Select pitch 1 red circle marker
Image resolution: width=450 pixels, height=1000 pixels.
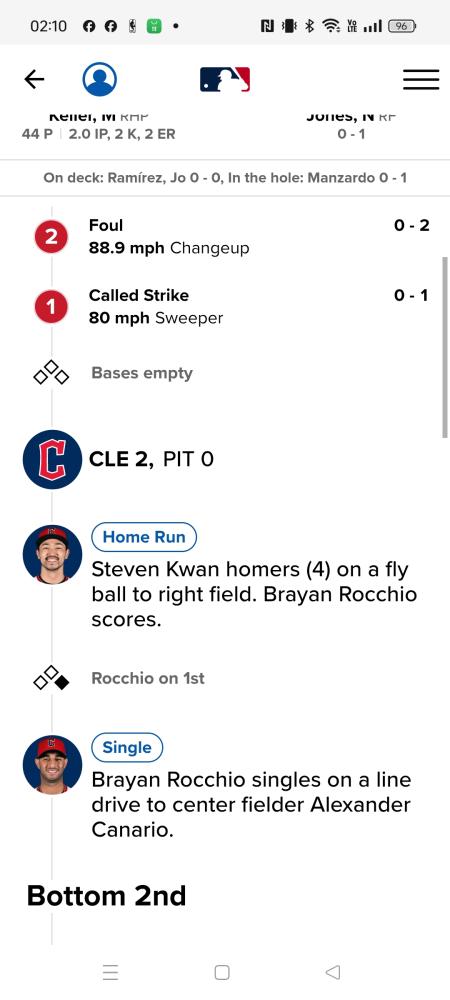pyautogui.click(x=51, y=307)
